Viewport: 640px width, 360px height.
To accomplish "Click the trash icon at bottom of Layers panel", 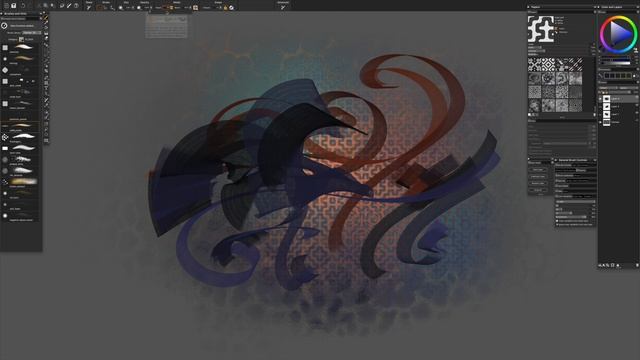I will [637, 265].
